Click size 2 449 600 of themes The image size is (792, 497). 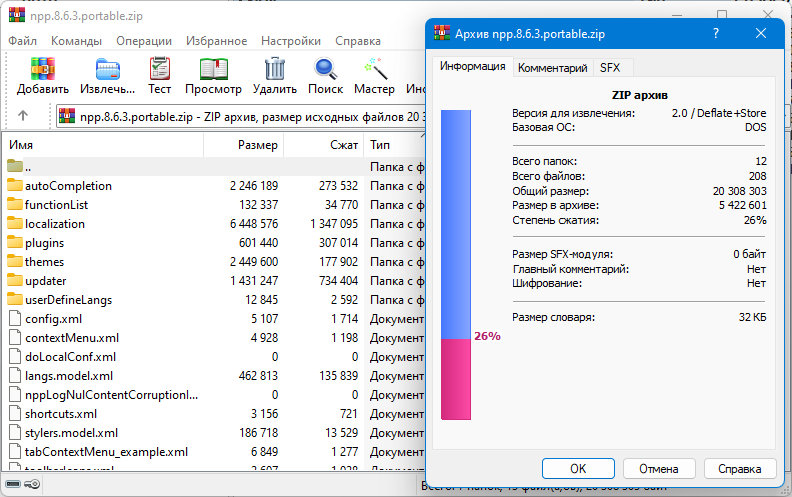coord(254,262)
